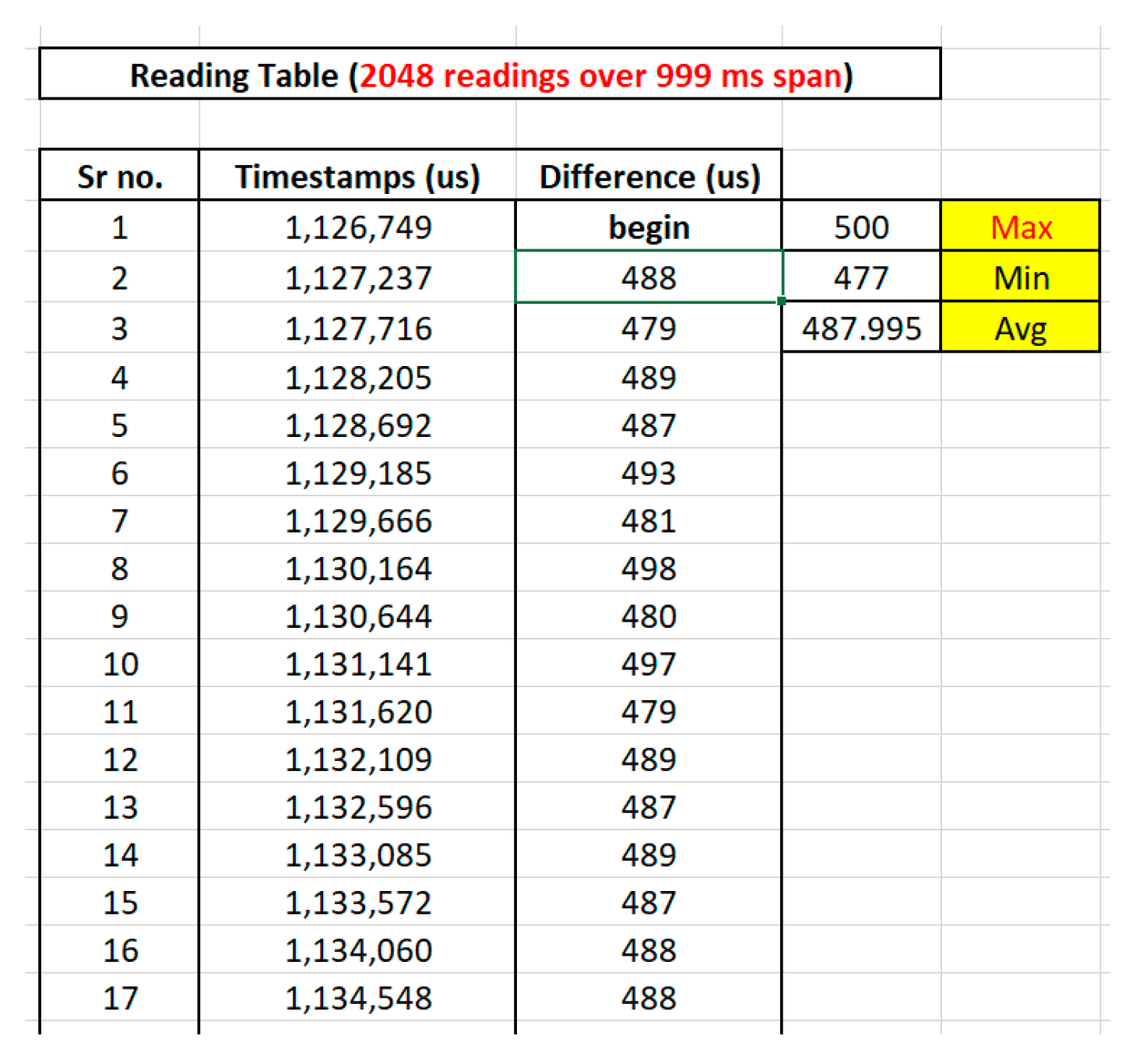Select the cell containing 'begin'
1136x1064 pixels.
click(649, 227)
